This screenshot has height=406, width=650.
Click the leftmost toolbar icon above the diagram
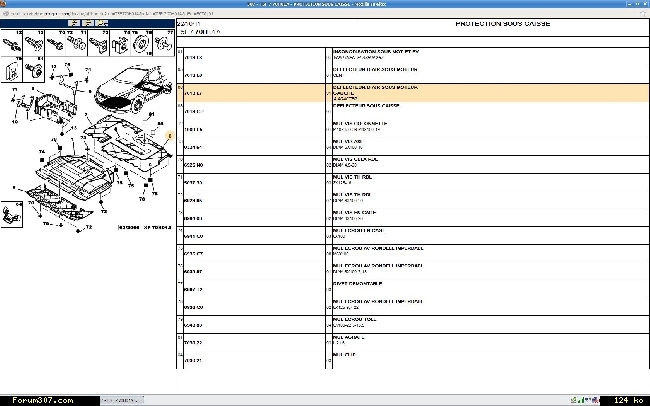[x=74, y=23]
